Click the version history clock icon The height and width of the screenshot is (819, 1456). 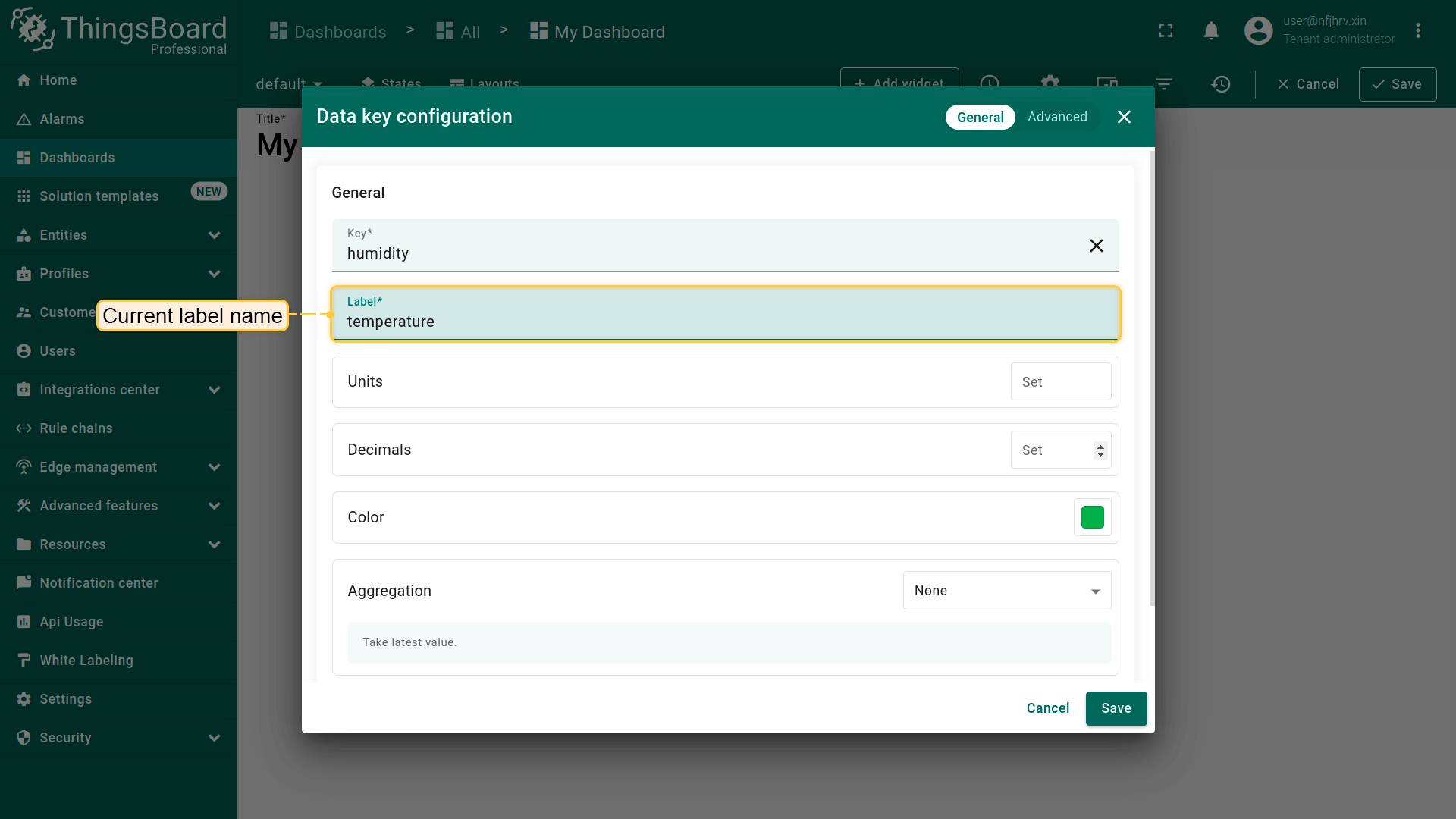pos(1220,84)
